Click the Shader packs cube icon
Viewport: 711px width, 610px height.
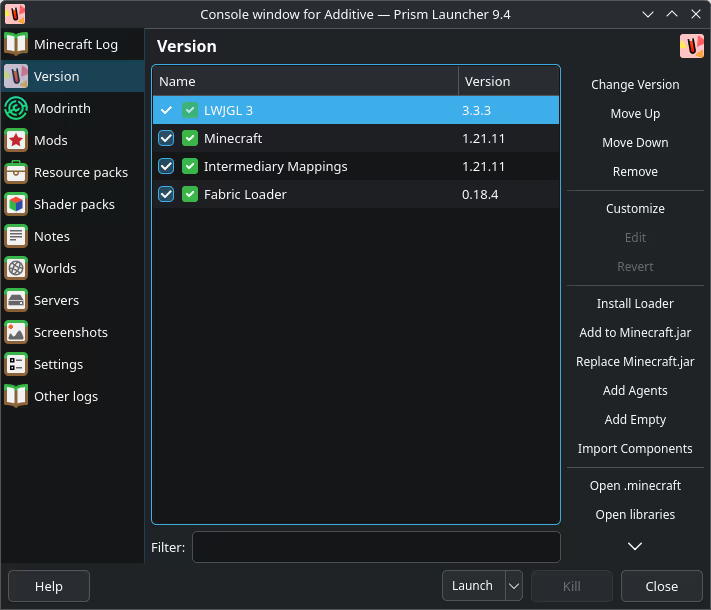[x=16, y=204]
